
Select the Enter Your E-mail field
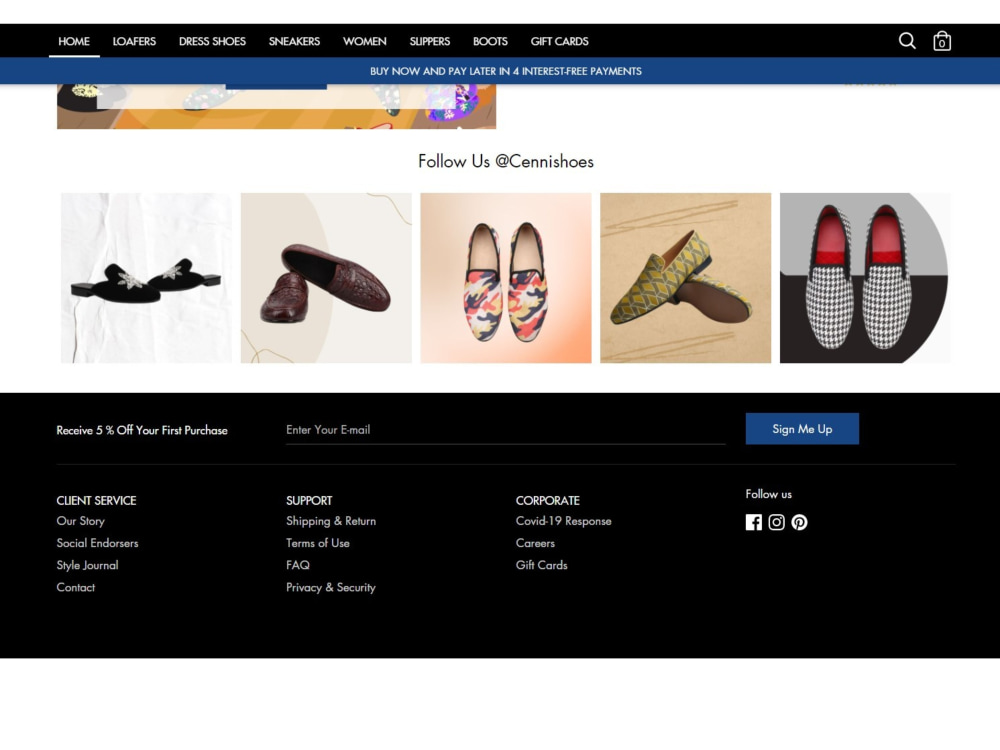506,430
